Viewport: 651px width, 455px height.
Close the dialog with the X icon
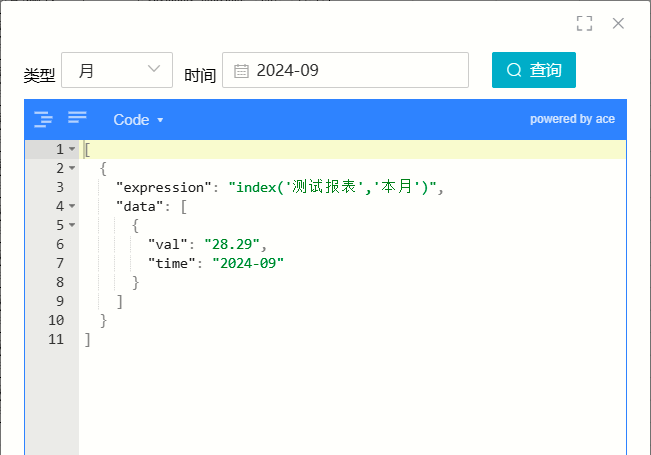click(x=618, y=23)
